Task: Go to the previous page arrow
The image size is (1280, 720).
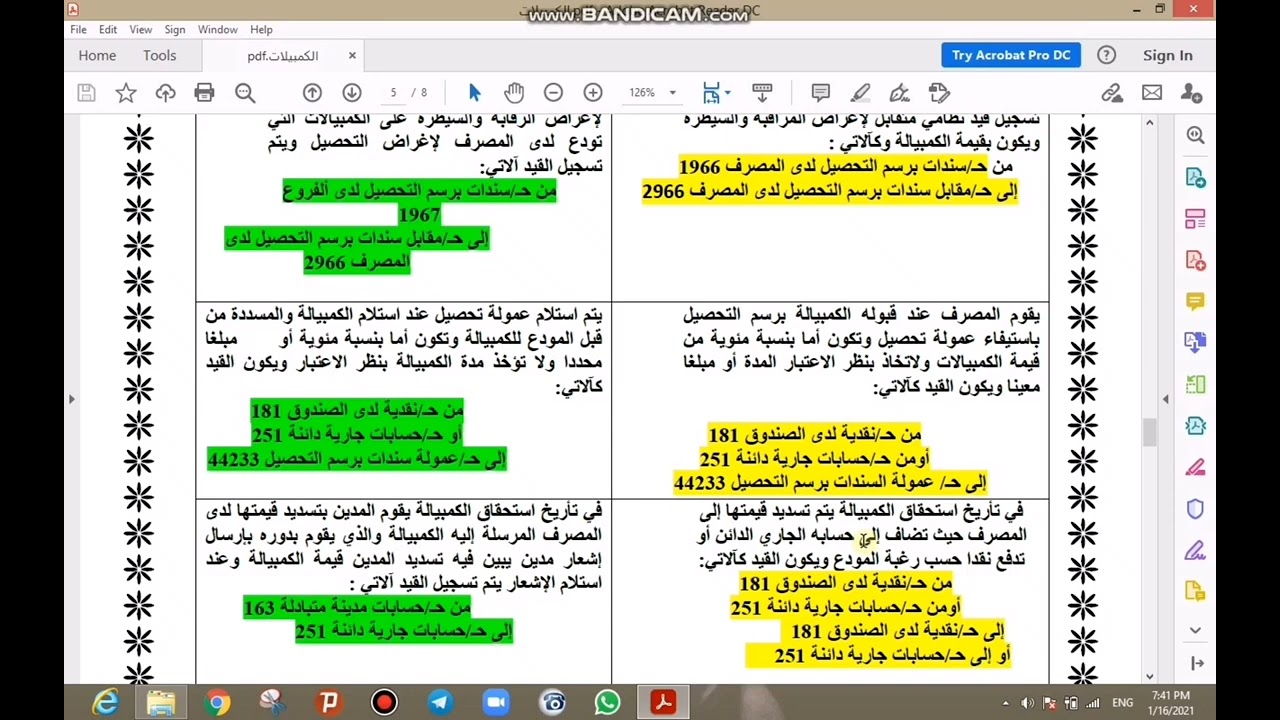Action: (312, 93)
